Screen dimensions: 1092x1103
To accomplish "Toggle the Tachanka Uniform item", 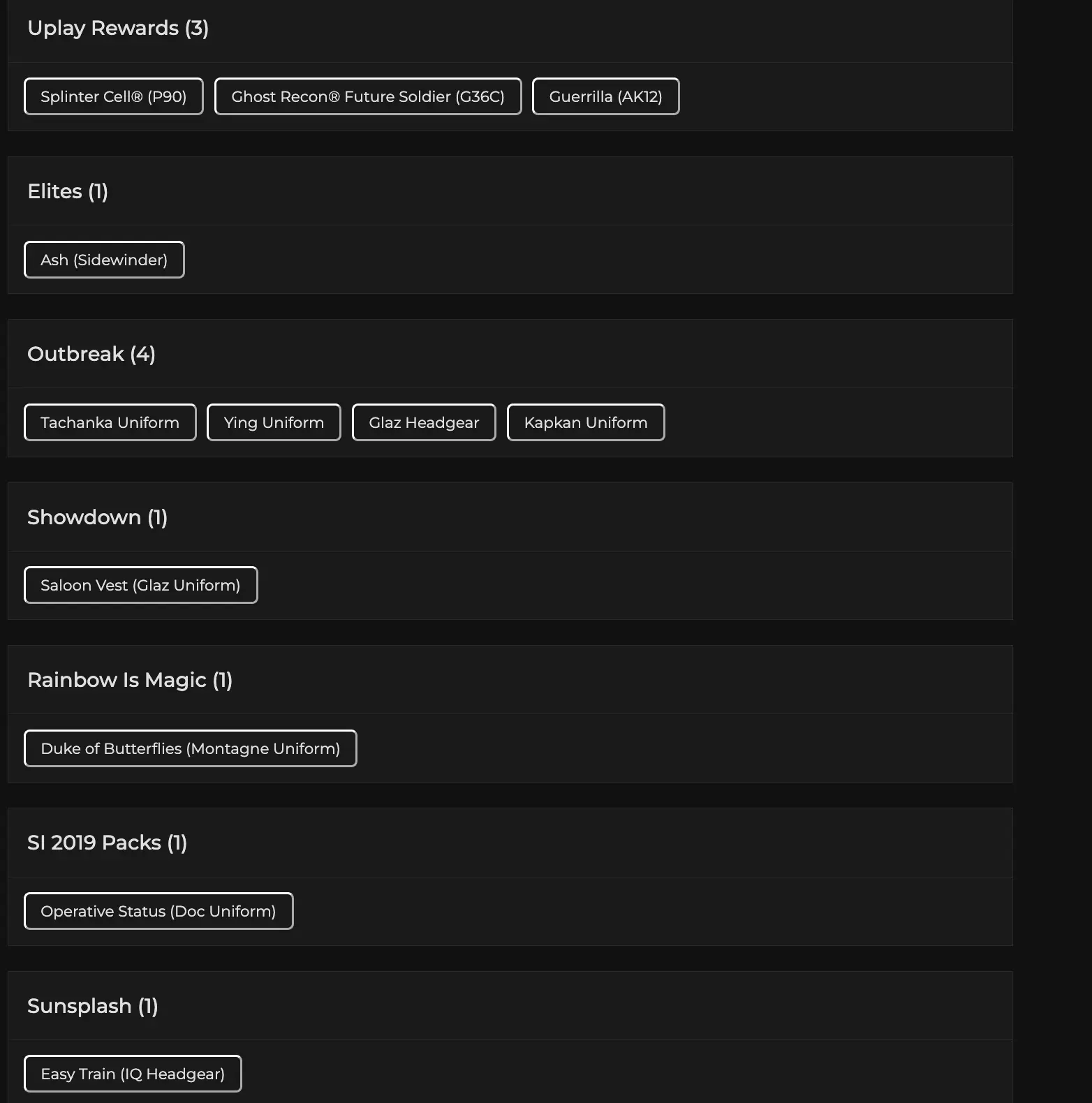I will click(x=110, y=422).
